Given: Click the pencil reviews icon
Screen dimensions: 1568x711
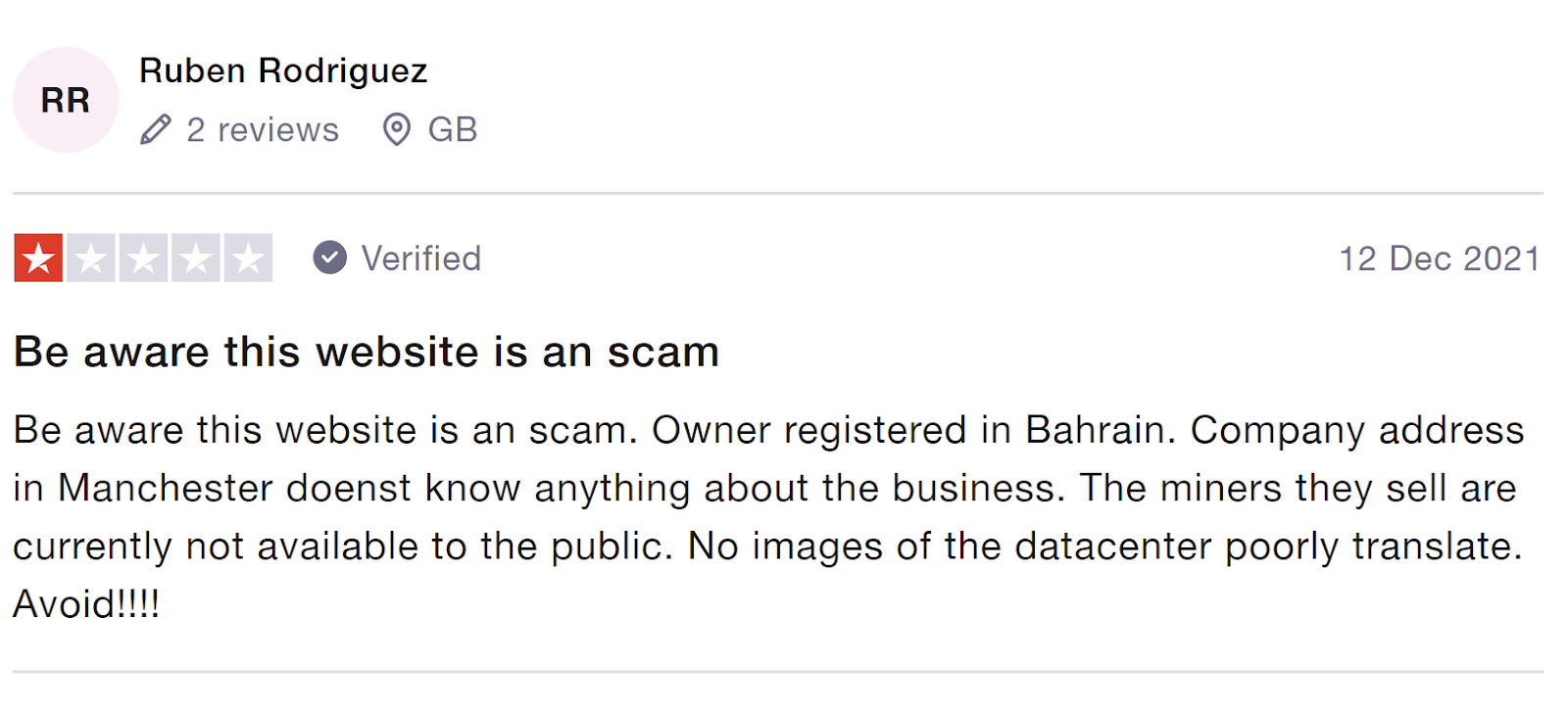Looking at the screenshot, I should coord(155,129).
